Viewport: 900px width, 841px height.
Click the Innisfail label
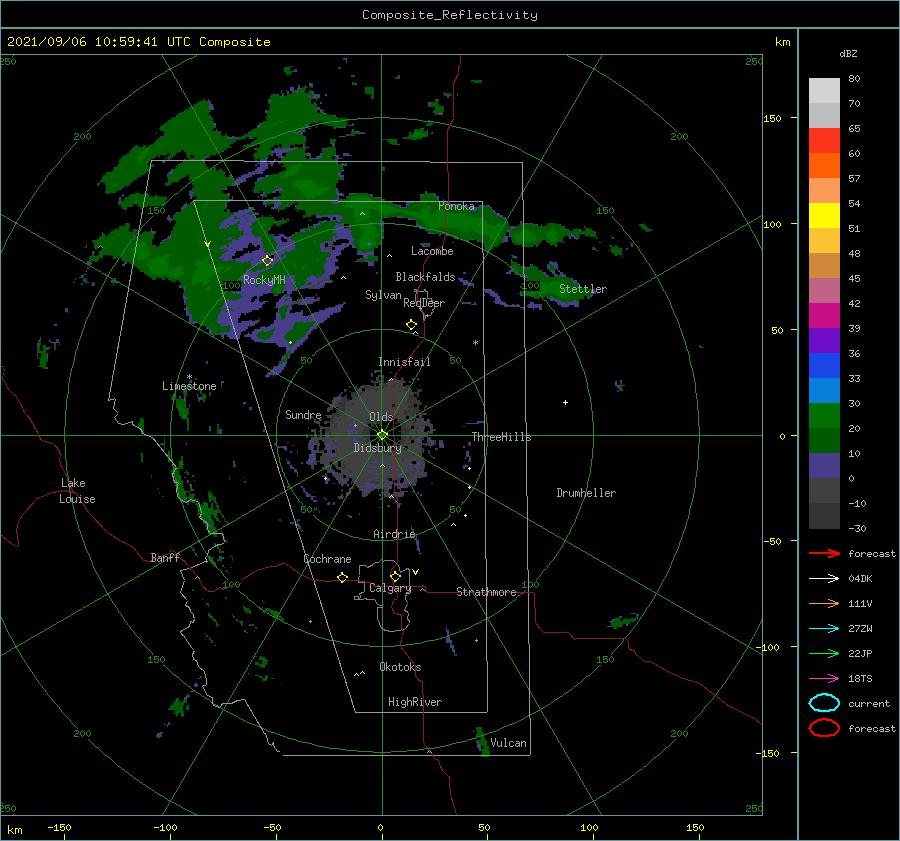click(404, 362)
